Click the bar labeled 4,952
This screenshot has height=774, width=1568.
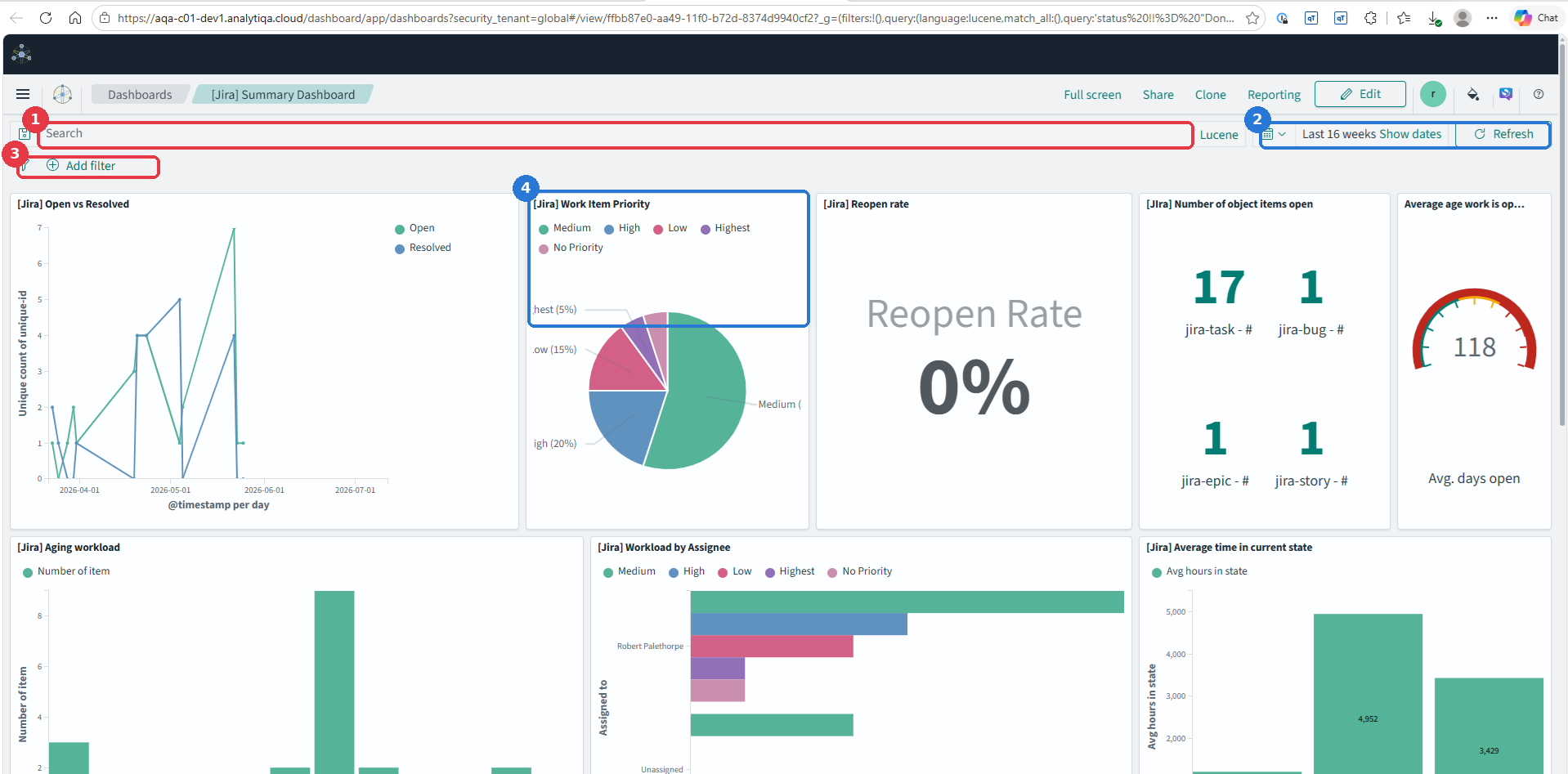[x=1368, y=693]
